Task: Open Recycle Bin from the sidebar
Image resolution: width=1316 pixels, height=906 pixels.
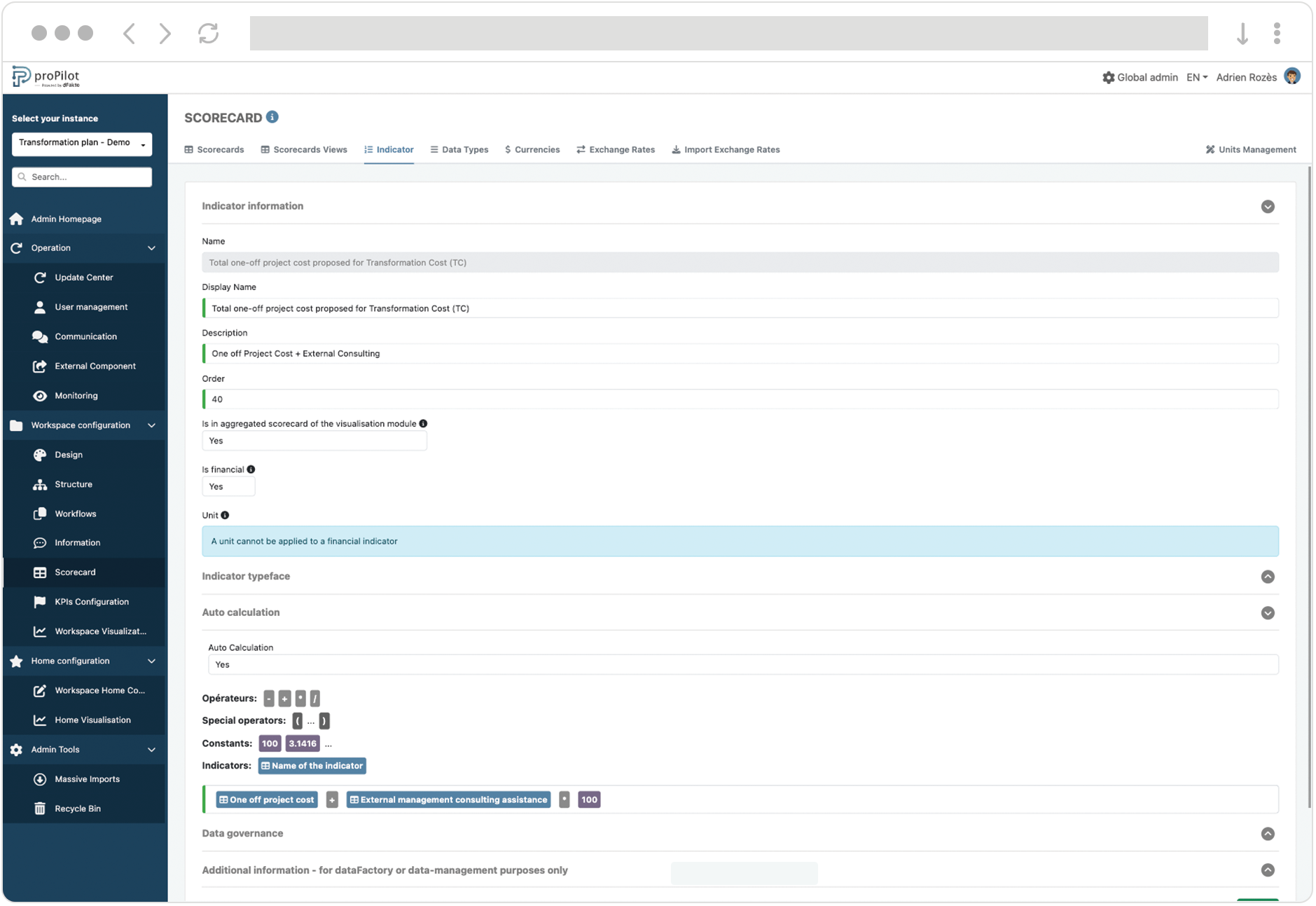Action: (77, 809)
